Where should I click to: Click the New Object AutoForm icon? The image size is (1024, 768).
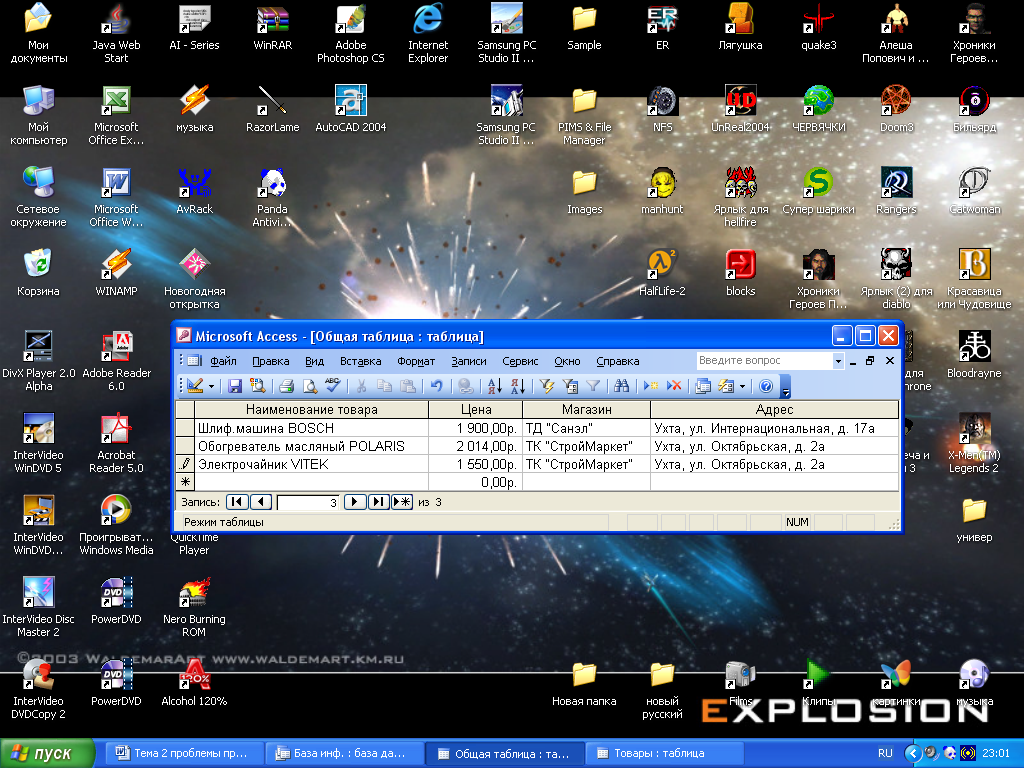click(726, 386)
